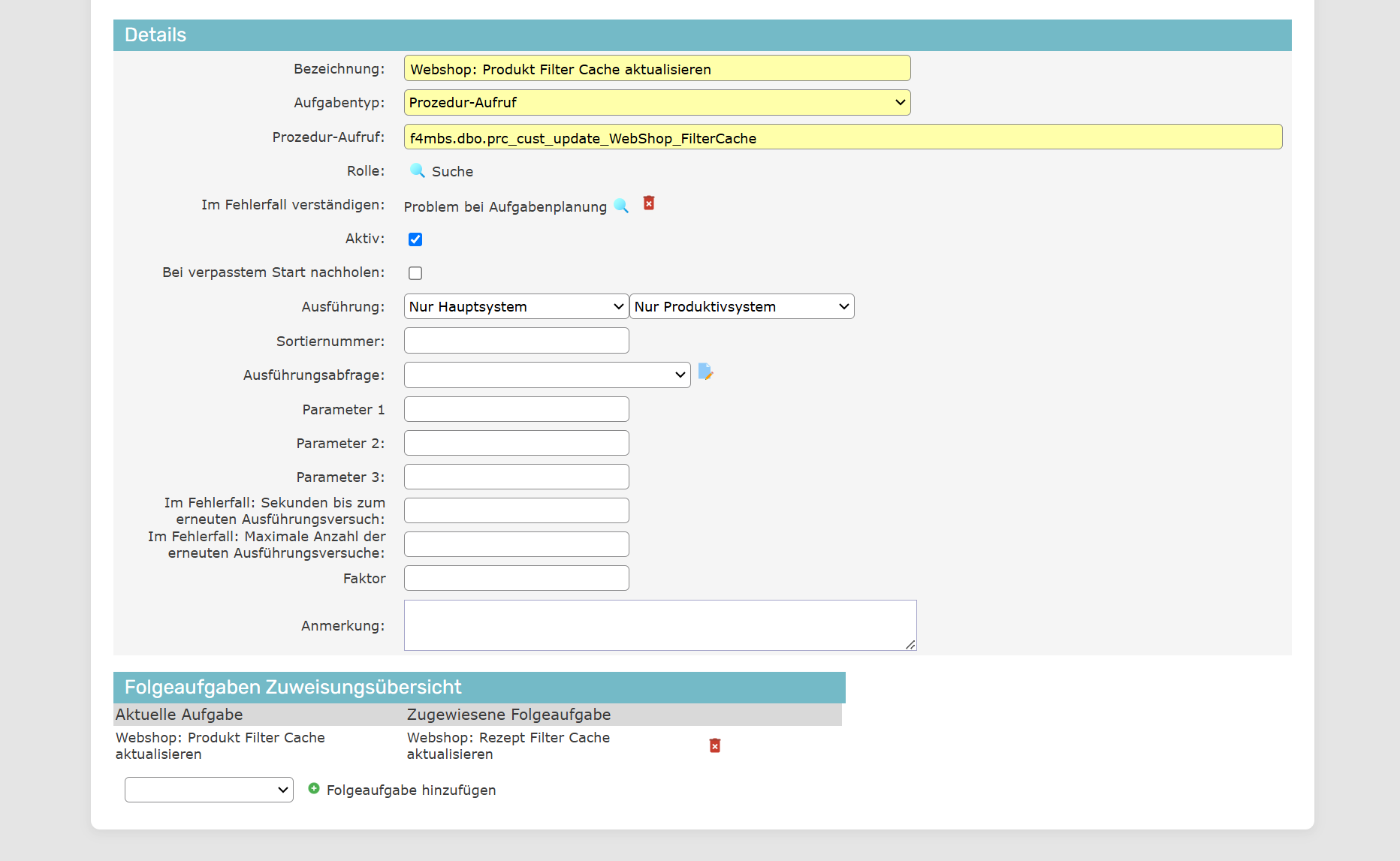
Task: Remove the Rezept Filter Cache follow-up task
Action: (x=715, y=745)
